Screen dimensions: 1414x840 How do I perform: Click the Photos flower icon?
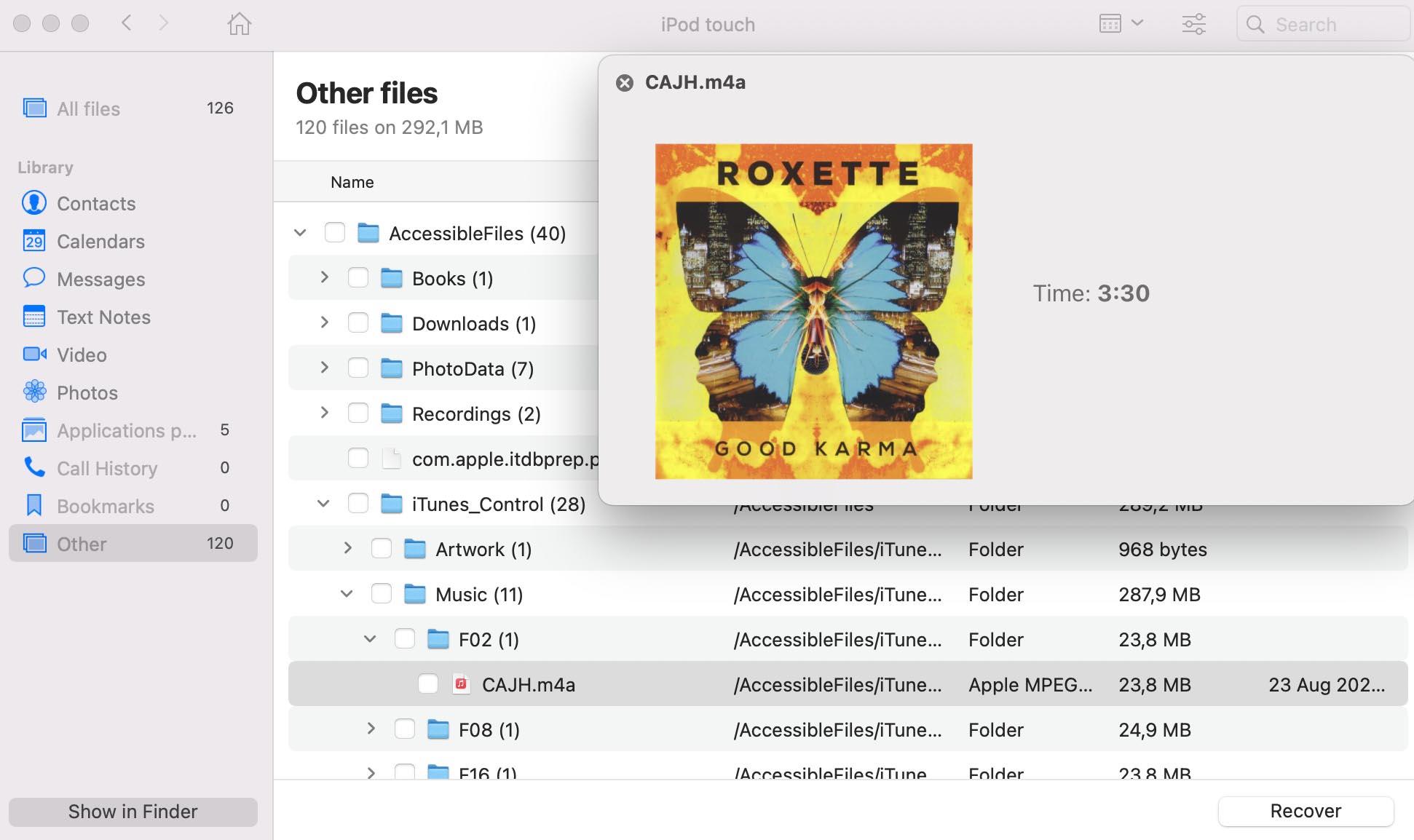pyautogui.click(x=34, y=392)
